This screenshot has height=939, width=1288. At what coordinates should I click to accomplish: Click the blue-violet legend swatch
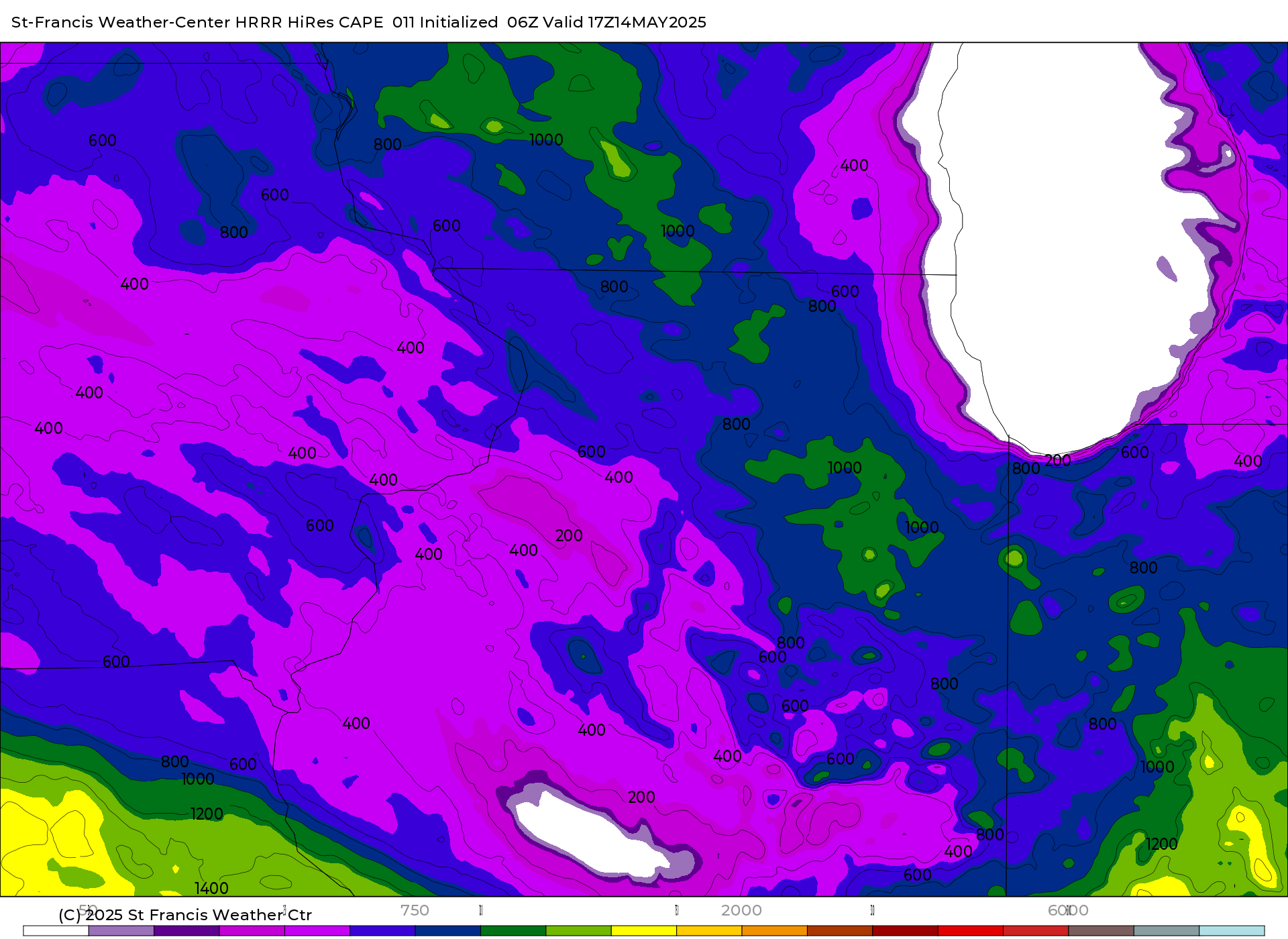tap(382, 931)
